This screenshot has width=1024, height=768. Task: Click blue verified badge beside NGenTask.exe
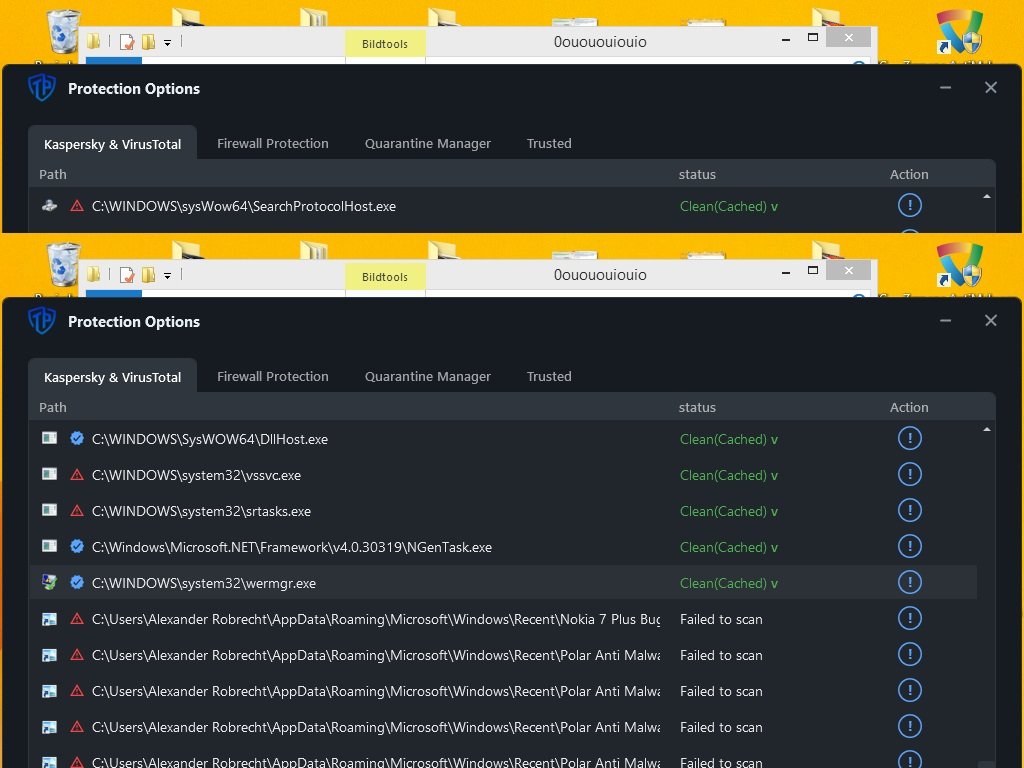77,547
